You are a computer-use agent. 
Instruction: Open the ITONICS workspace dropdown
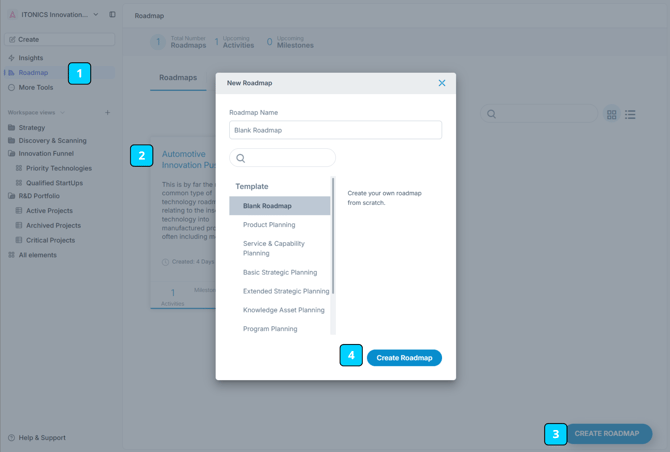[x=56, y=15]
